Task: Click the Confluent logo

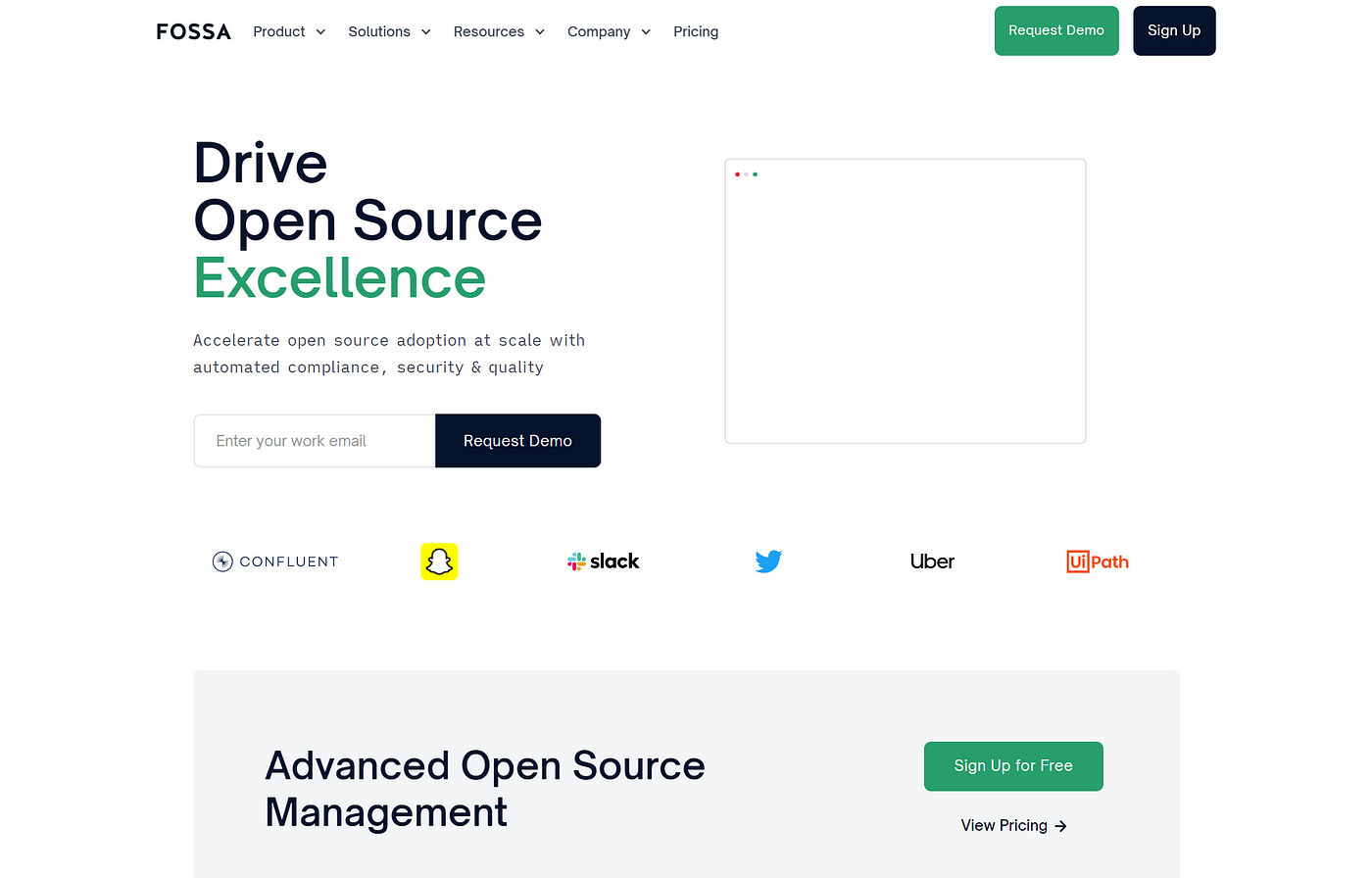Action: 275,561
